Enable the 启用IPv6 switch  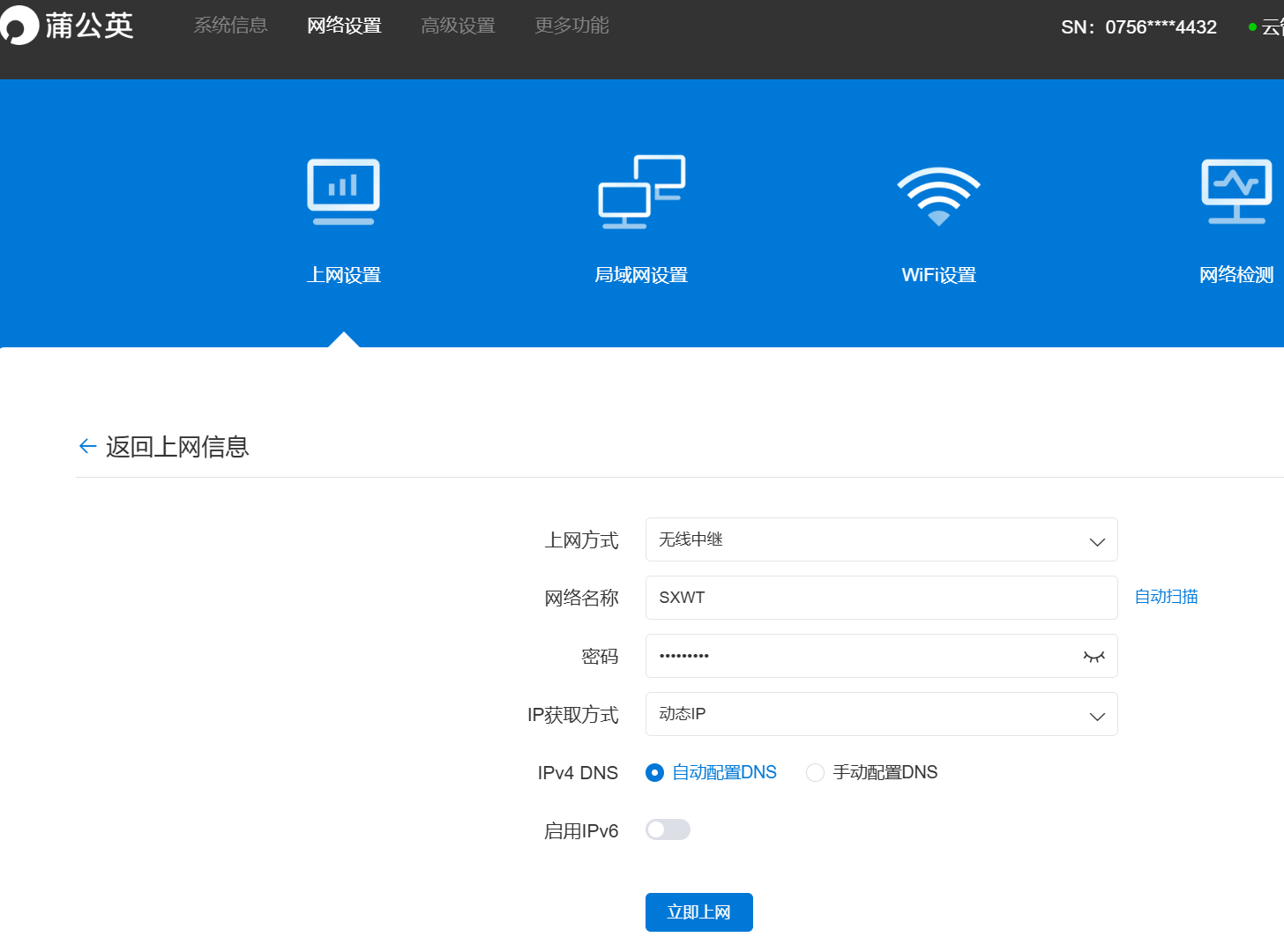point(668,829)
